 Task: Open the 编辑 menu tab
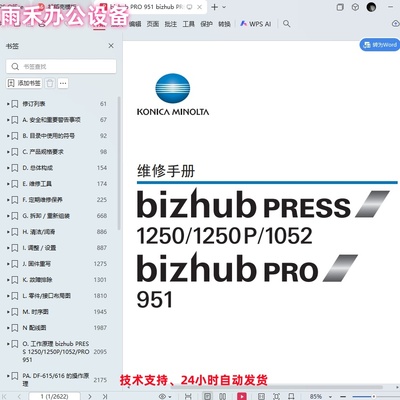click(x=135, y=24)
